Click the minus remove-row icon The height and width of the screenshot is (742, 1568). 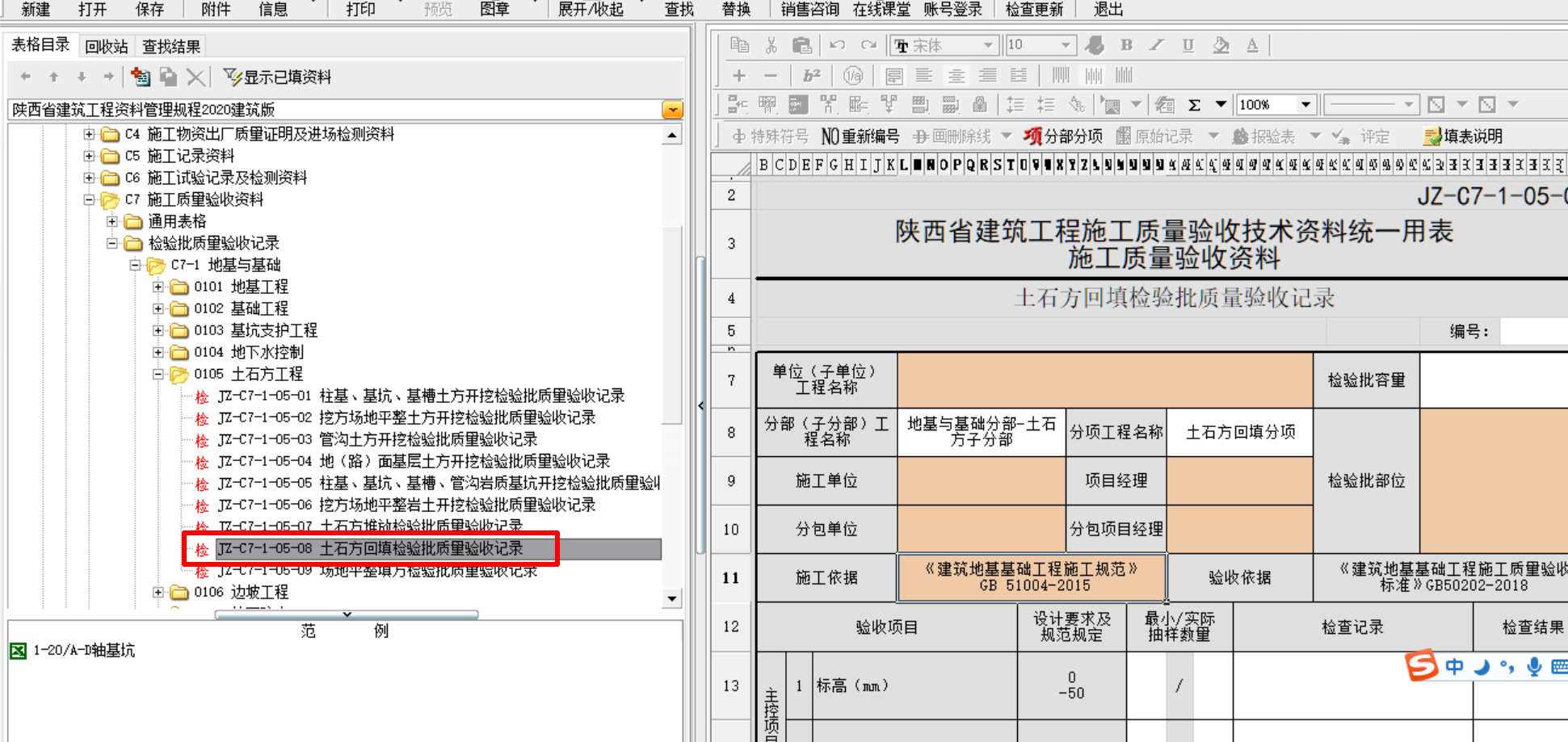click(x=771, y=75)
